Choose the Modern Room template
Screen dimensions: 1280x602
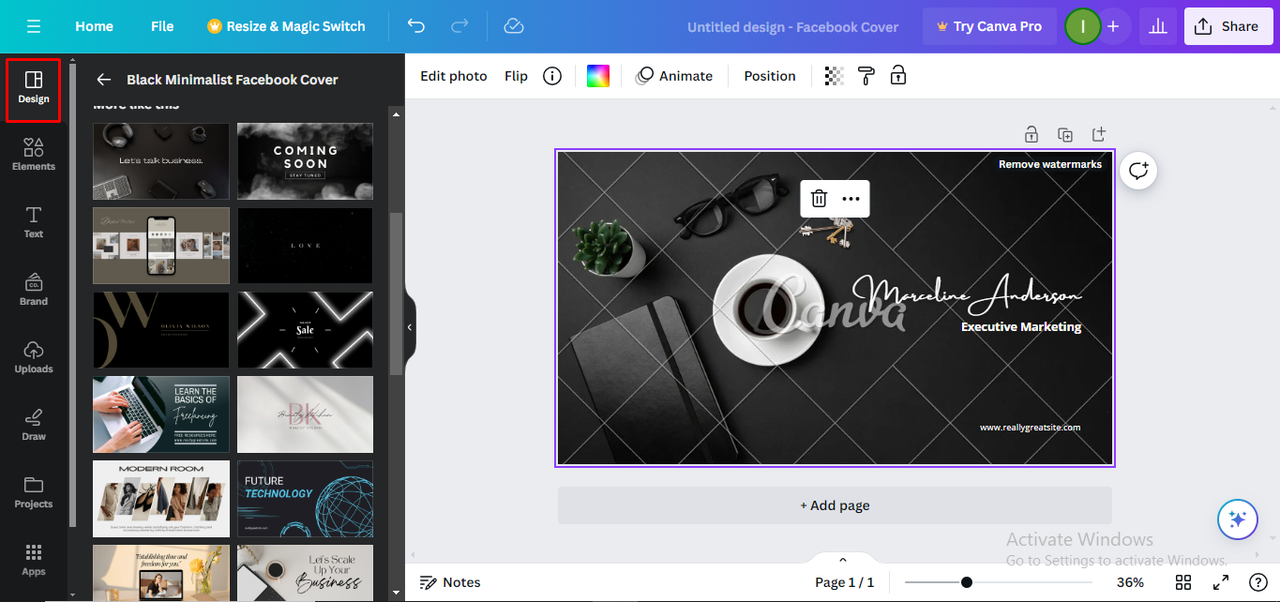[x=161, y=498]
